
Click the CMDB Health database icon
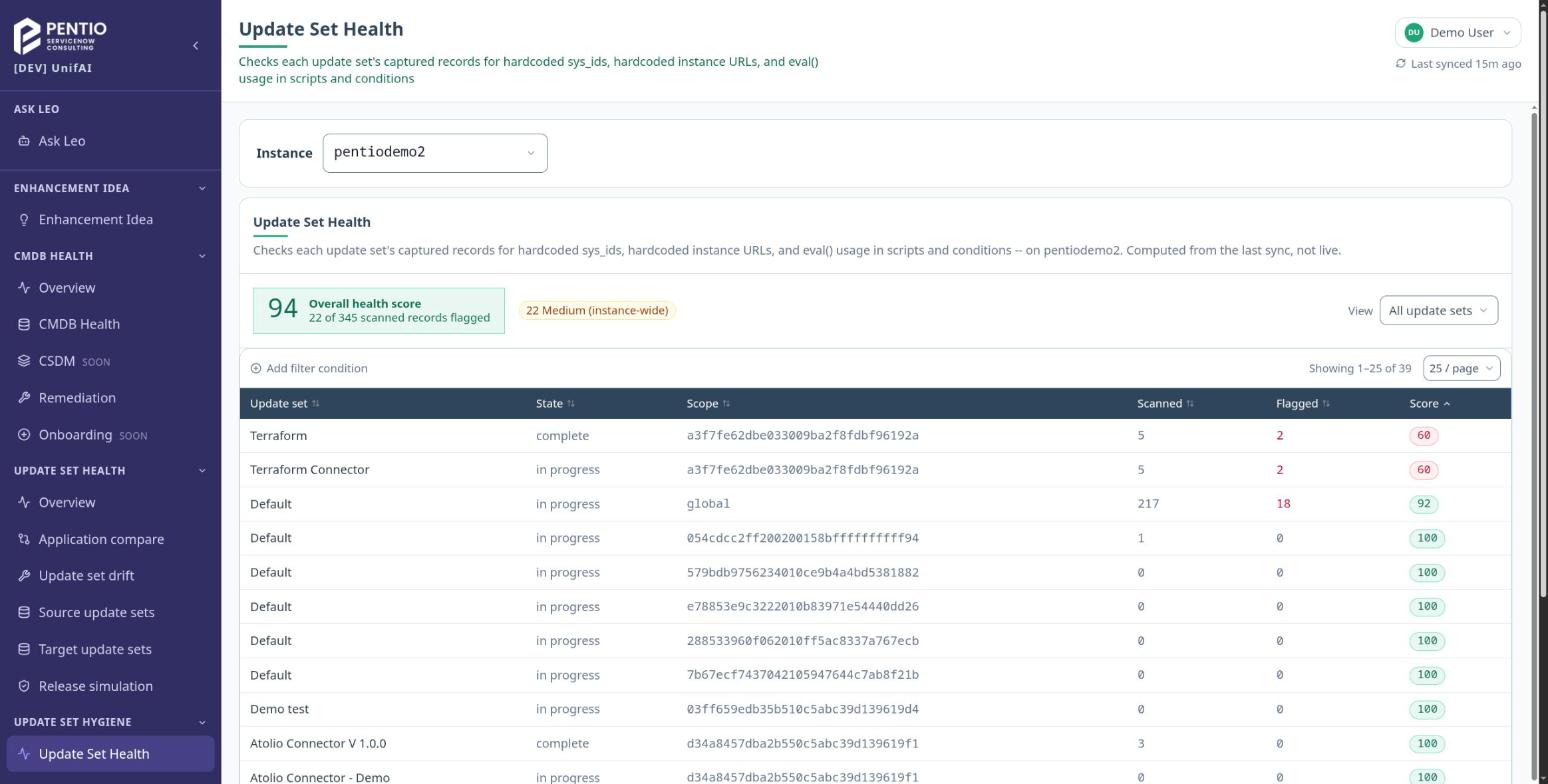point(24,324)
